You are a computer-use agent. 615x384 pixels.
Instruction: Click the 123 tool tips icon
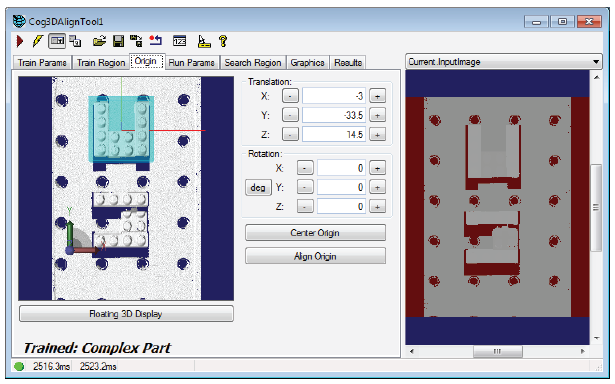[180, 41]
